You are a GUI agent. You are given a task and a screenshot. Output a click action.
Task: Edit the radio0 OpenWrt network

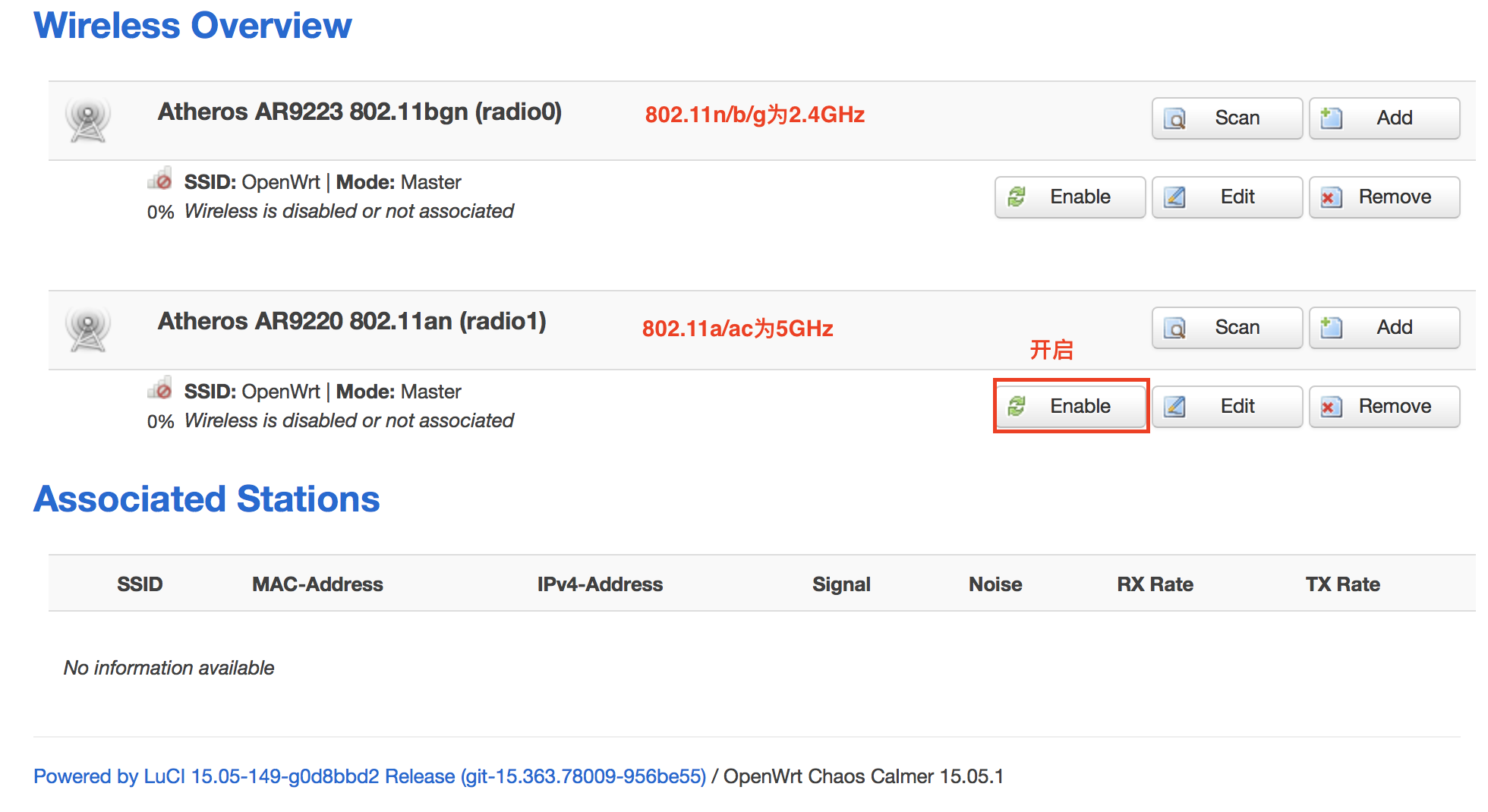click(x=1227, y=197)
